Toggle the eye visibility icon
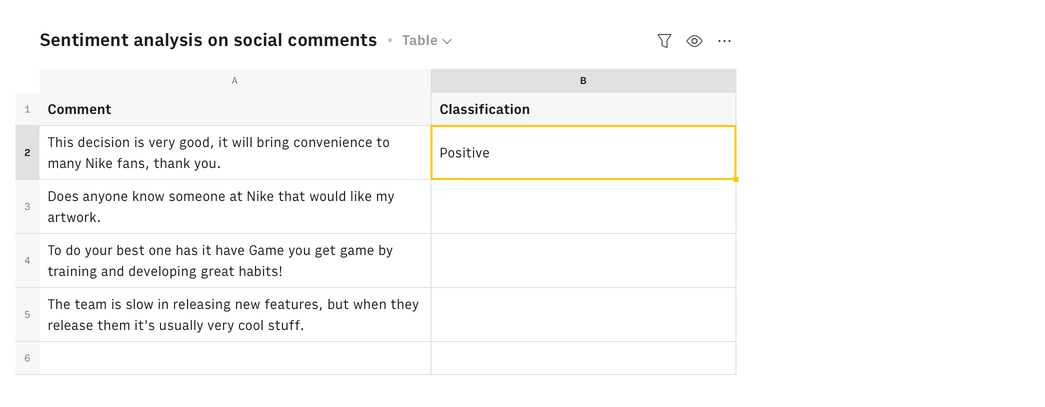 point(694,41)
